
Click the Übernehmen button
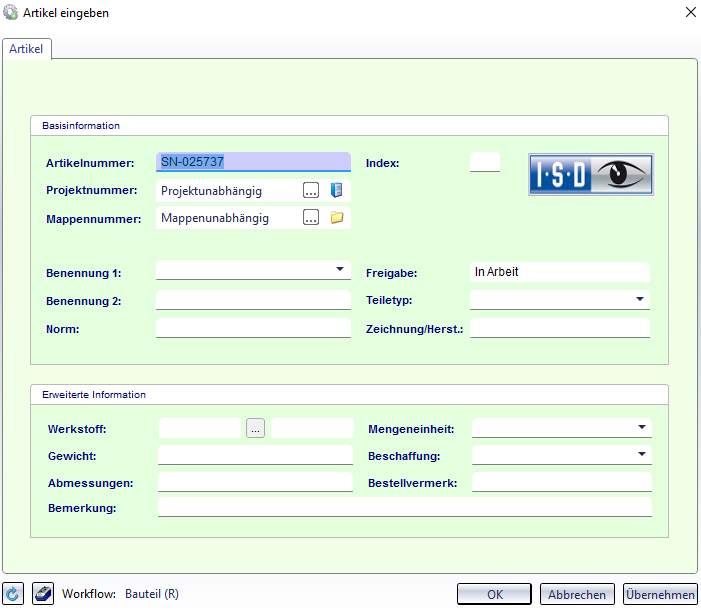[660, 594]
